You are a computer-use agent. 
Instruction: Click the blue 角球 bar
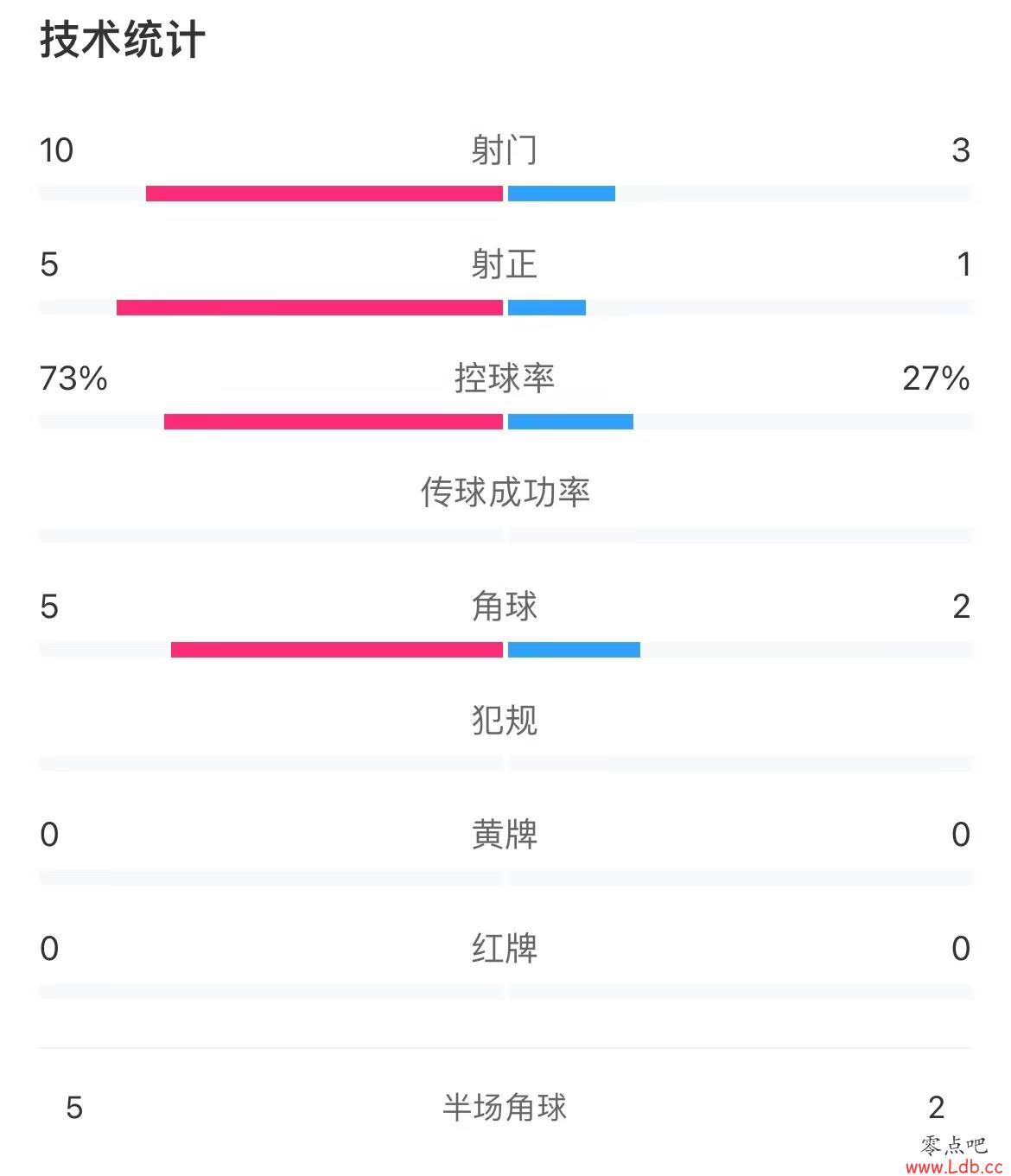(x=574, y=650)
